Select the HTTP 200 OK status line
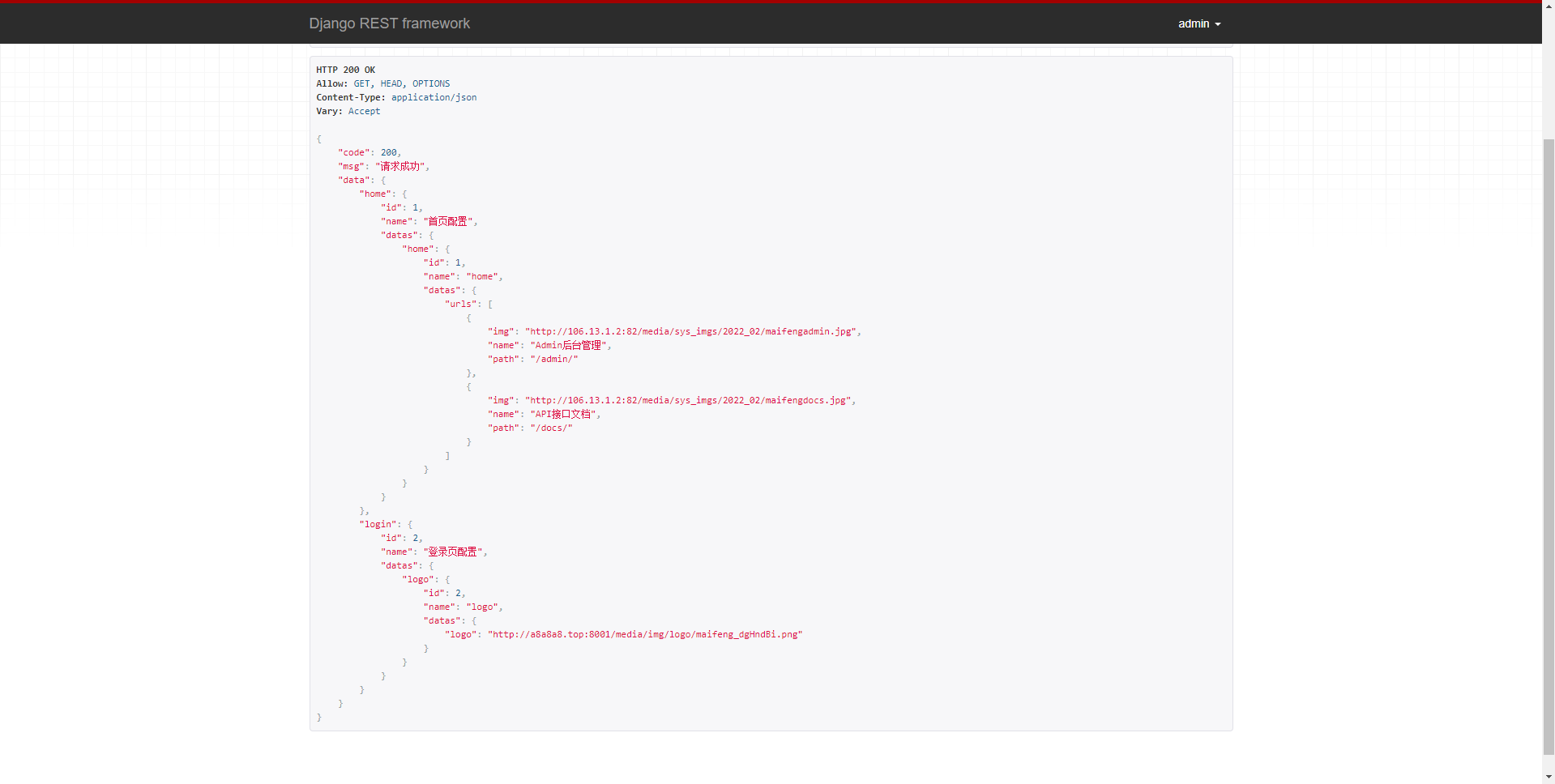1555x784 pixels. [x=345, y=70]
